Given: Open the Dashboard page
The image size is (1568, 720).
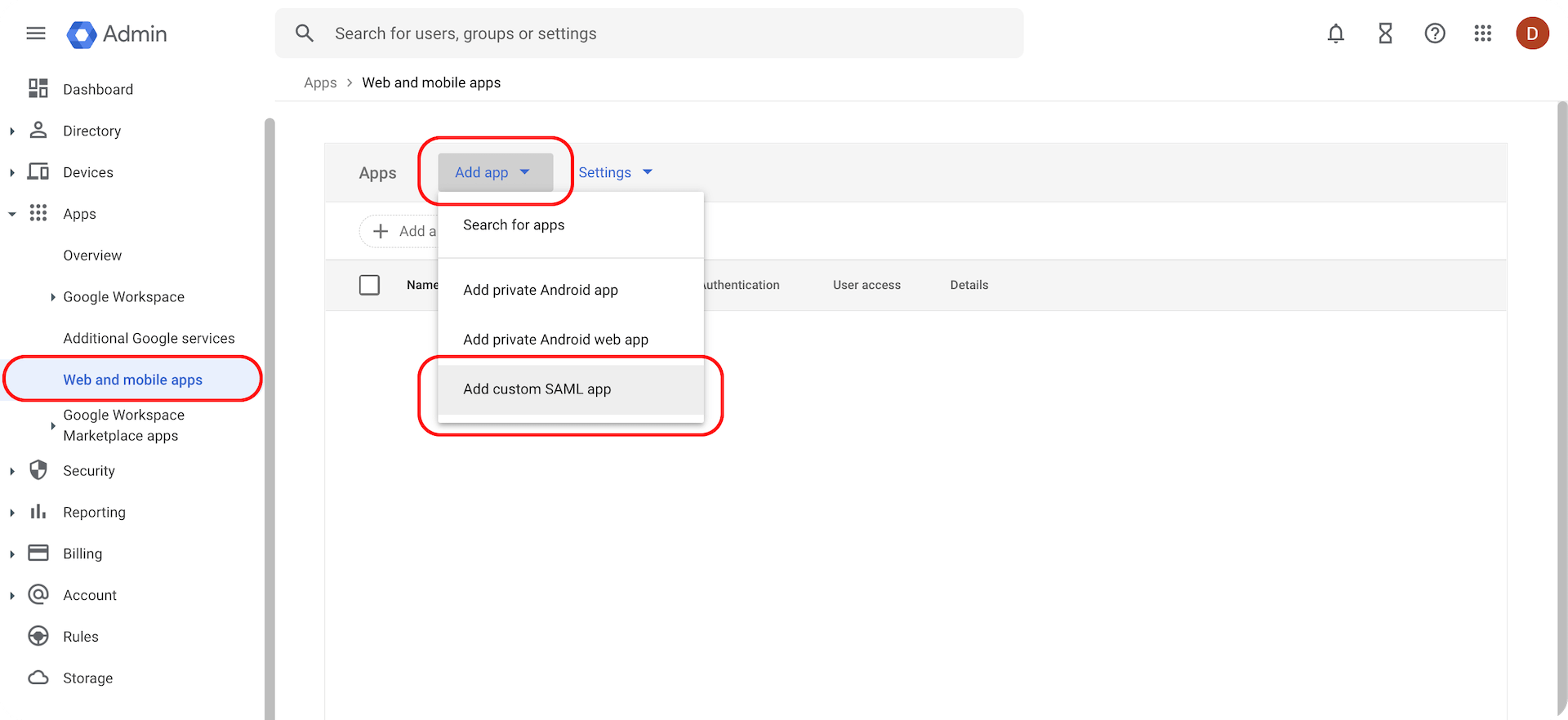Looking at the screenshot, I should pyautogui.click(x=98, y=89).
